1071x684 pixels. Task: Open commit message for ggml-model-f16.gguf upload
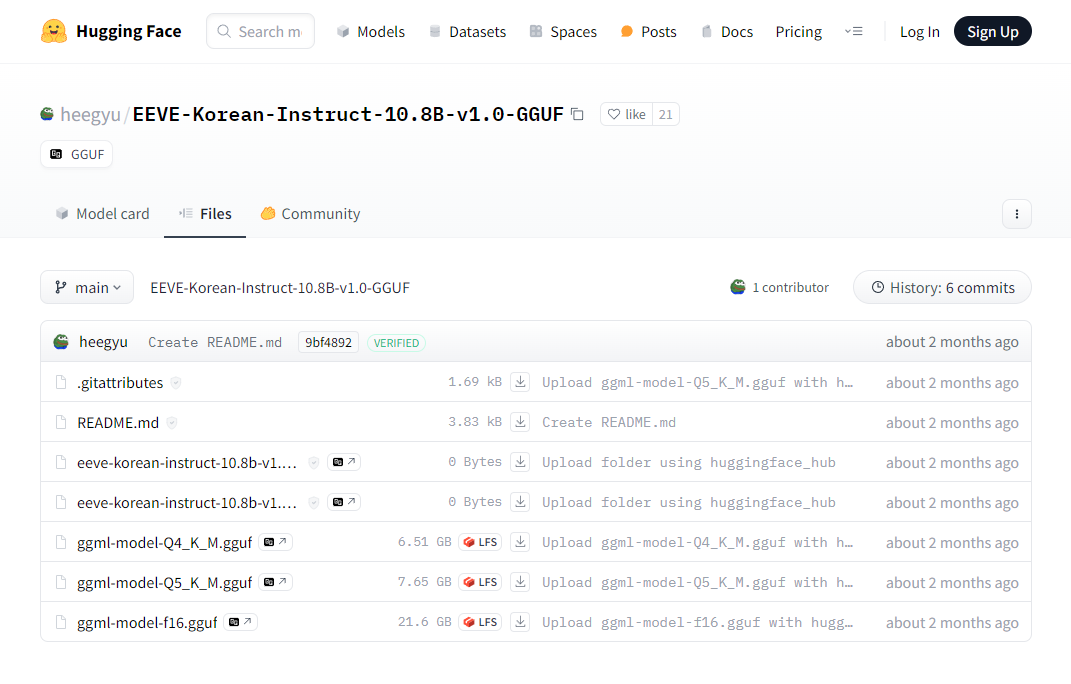point(697,623)
